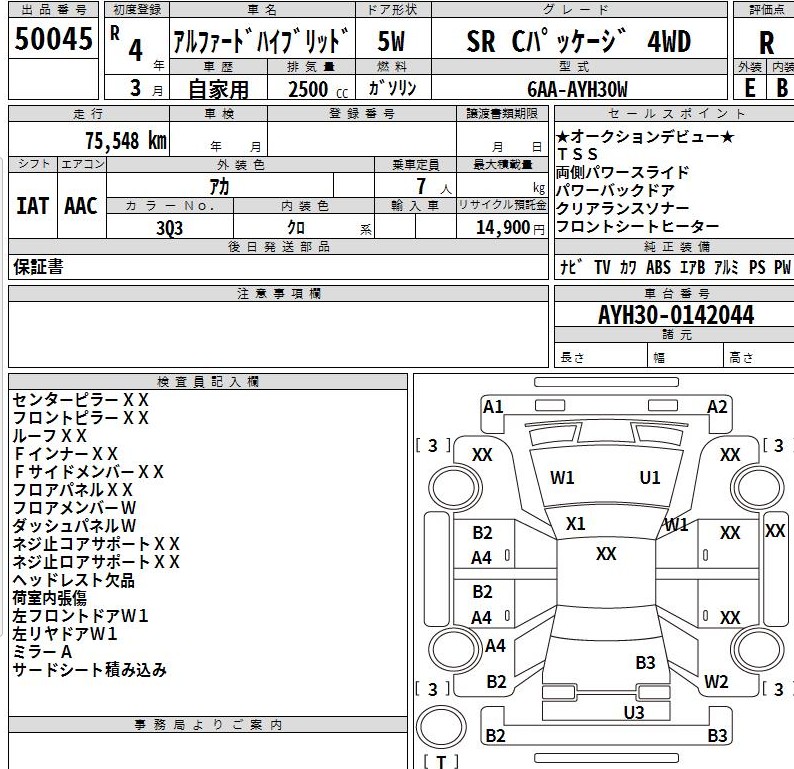This screenshot has width=794, height=769.
Task: Select 注意事項欄 section header
Action: coord(279,294)
